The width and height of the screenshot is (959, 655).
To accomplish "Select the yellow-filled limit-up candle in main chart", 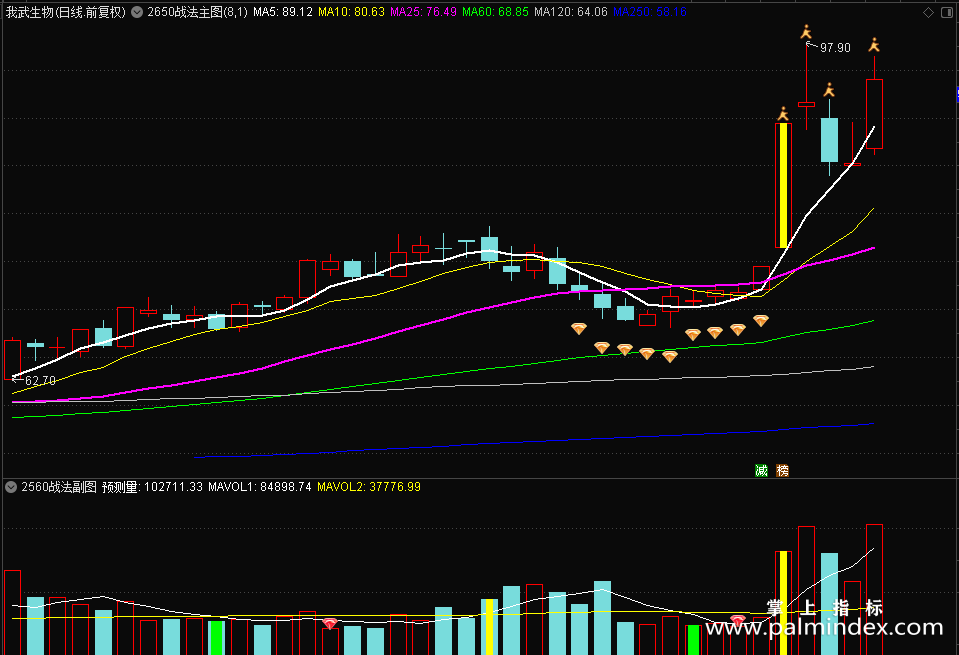I will 783,185.
